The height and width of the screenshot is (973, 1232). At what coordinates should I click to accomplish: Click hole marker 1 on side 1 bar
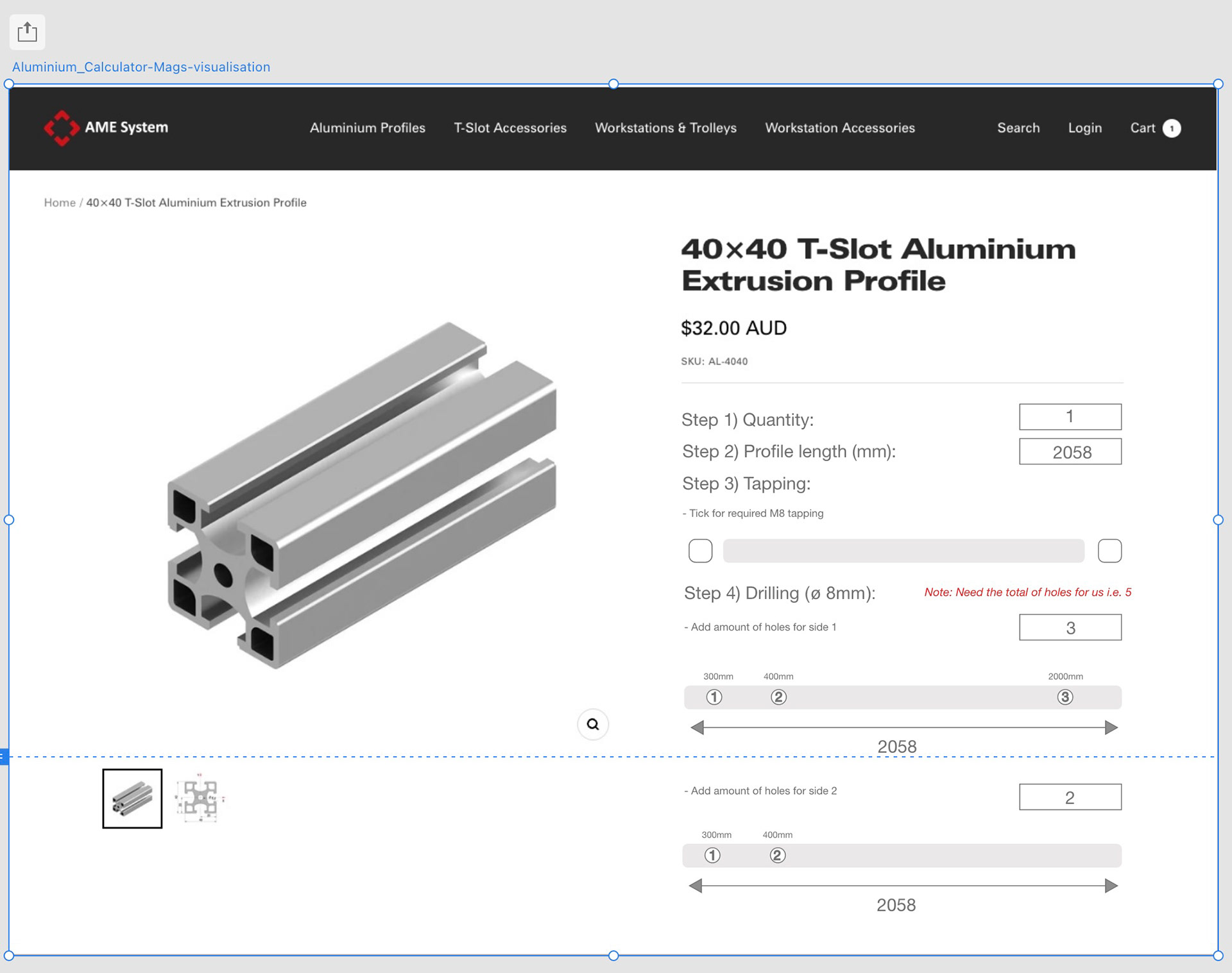coord(714,697)
